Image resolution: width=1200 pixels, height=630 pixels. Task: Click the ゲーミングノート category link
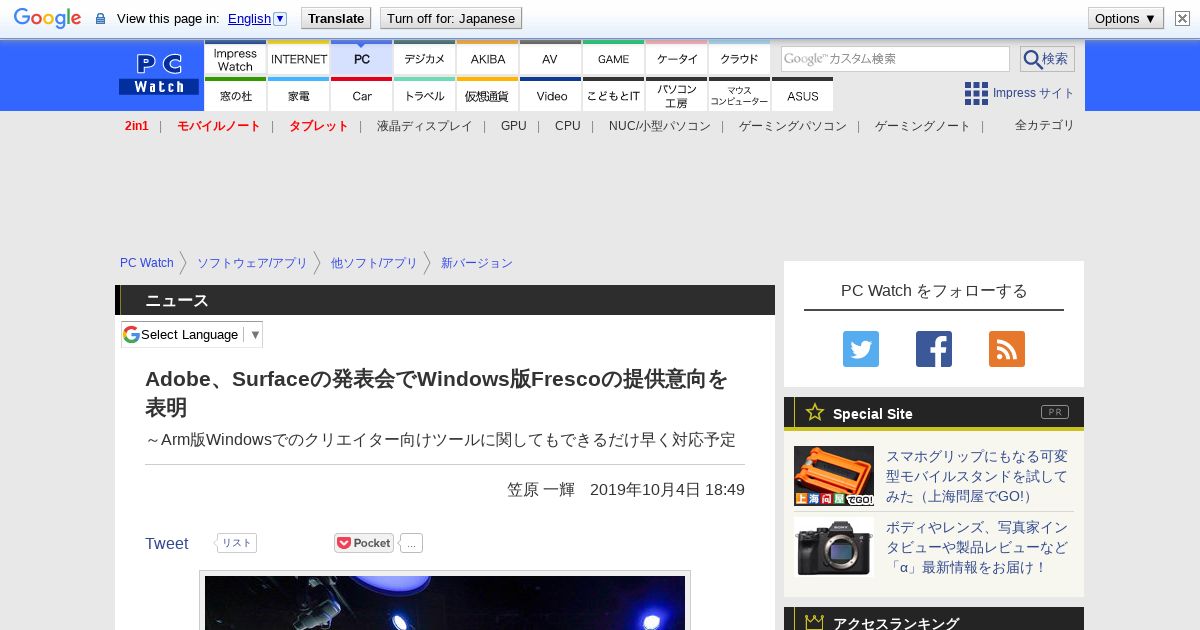click(x=923, y=126)
